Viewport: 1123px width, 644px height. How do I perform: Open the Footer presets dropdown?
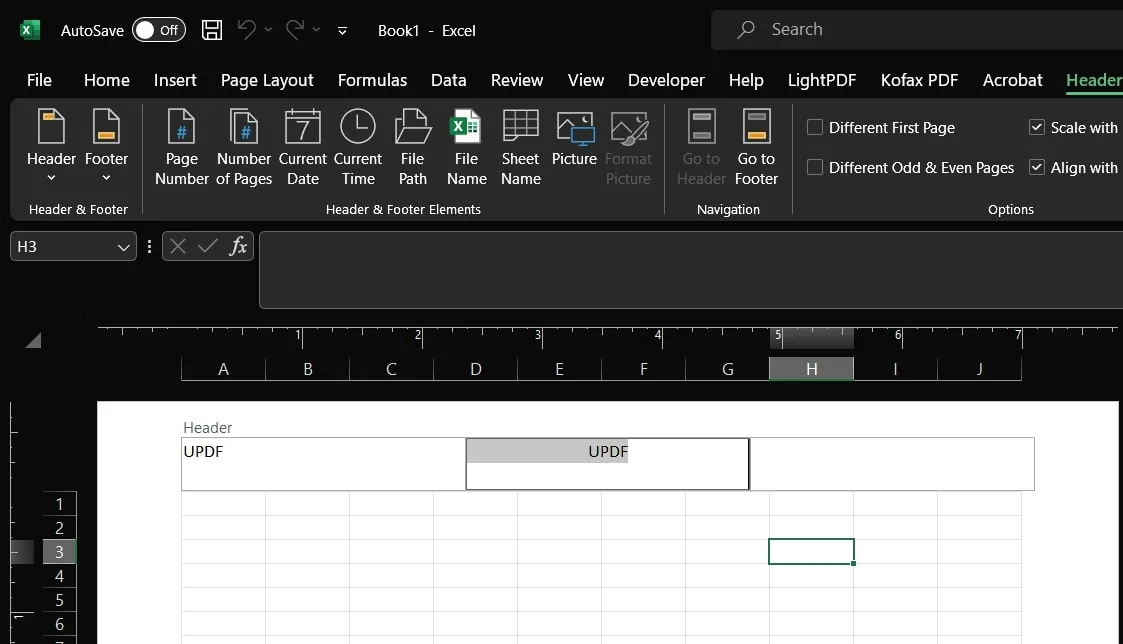point(106,148)
